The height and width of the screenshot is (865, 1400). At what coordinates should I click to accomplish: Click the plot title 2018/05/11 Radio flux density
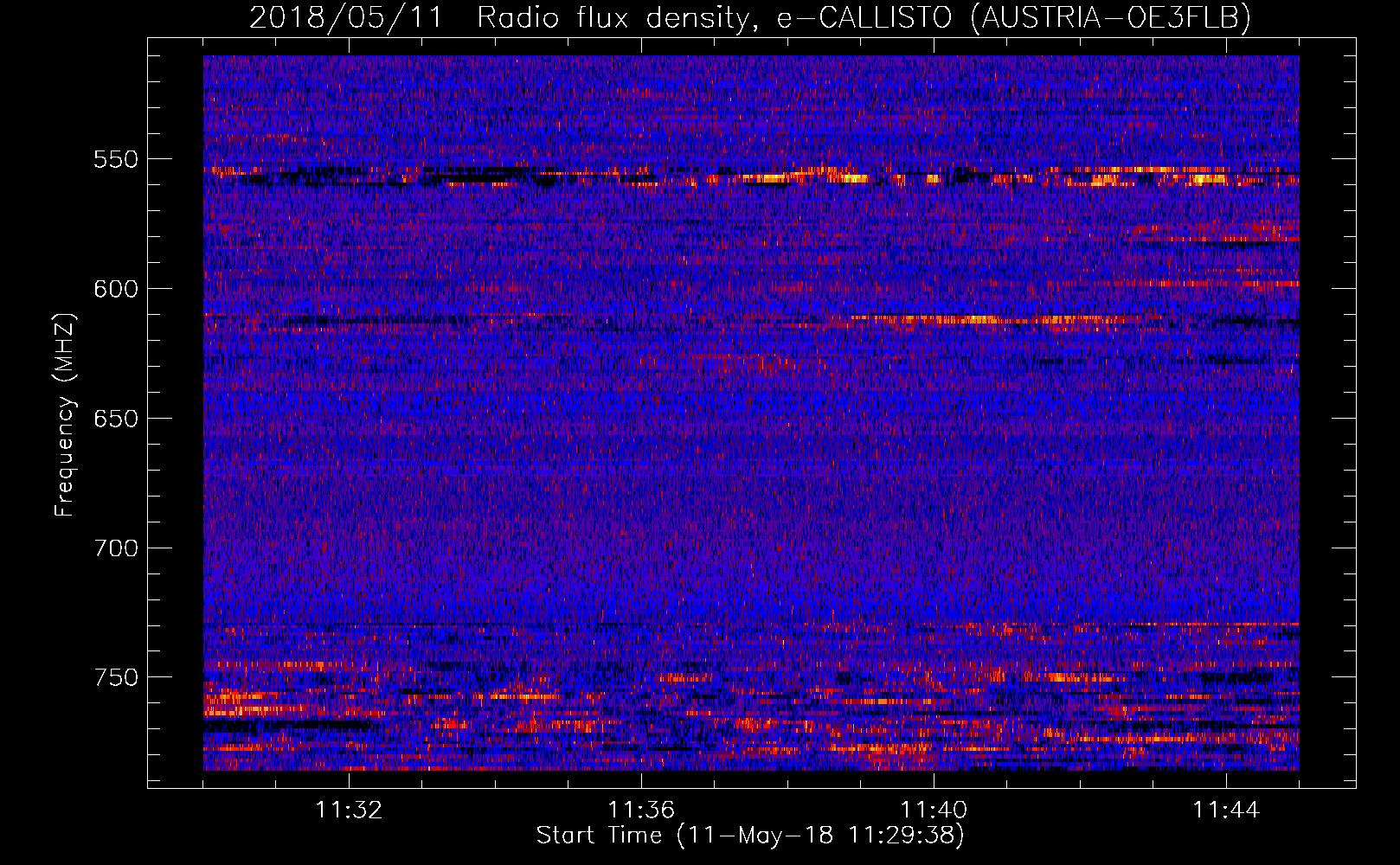coord(750,17)
